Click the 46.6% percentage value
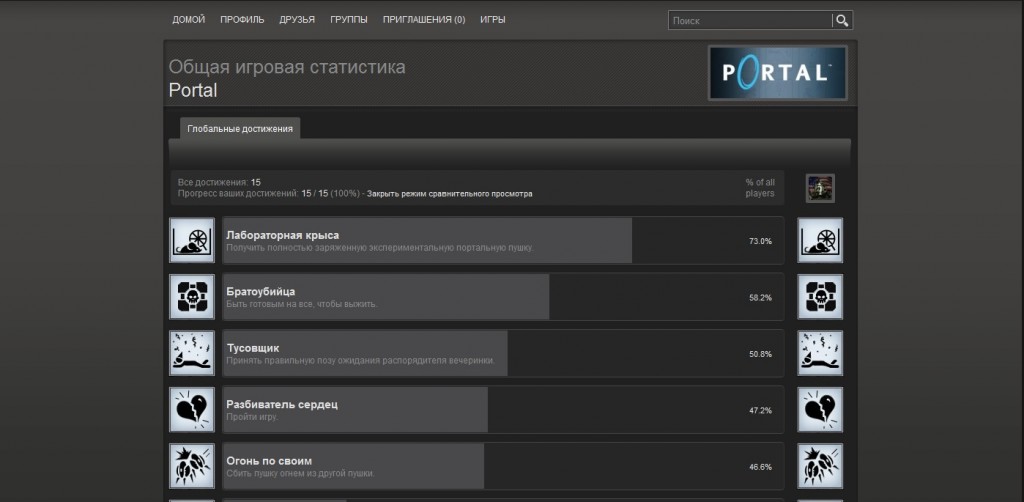Viewport: 1024px width, 502px height. [760, 467]
